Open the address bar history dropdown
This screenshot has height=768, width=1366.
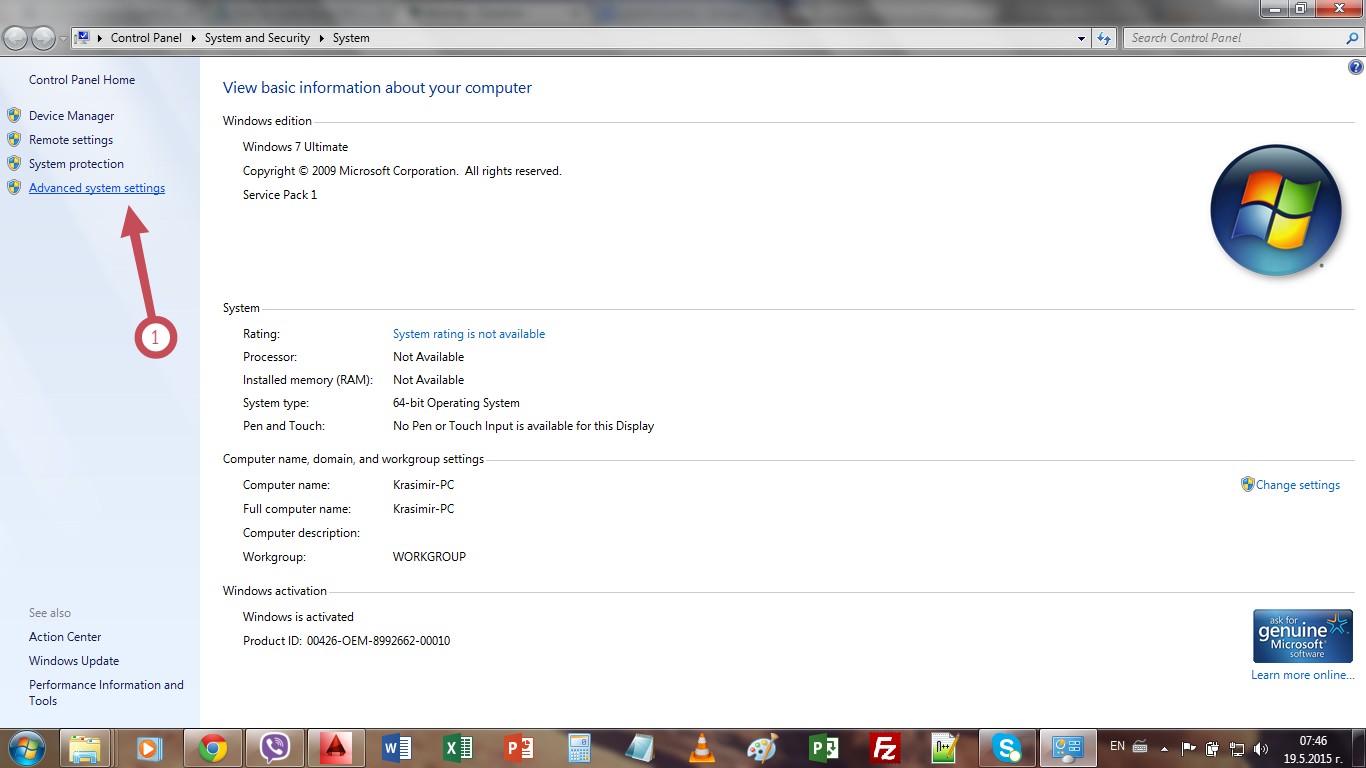(x=1081, y=38)
